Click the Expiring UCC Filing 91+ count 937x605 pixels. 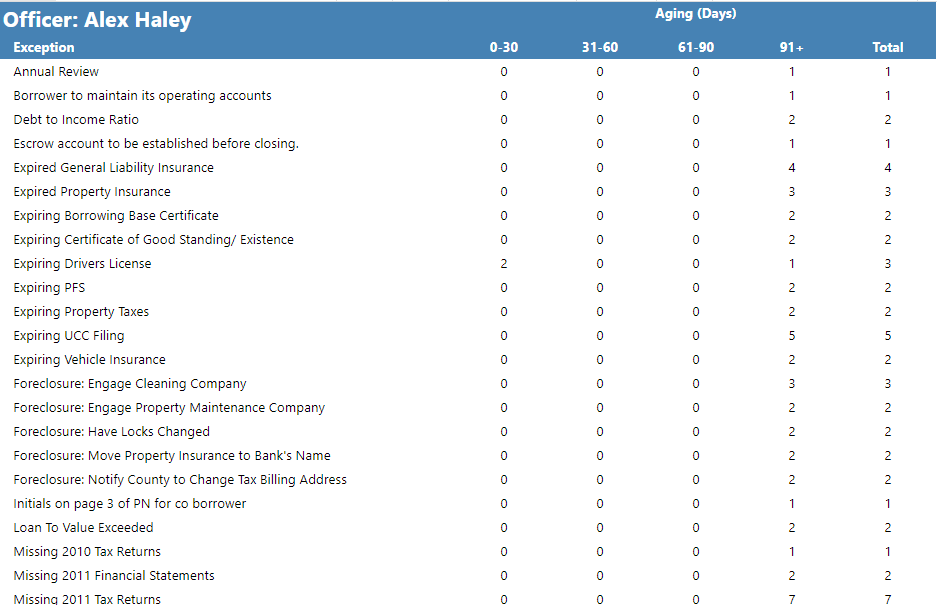tap(792, 336)
